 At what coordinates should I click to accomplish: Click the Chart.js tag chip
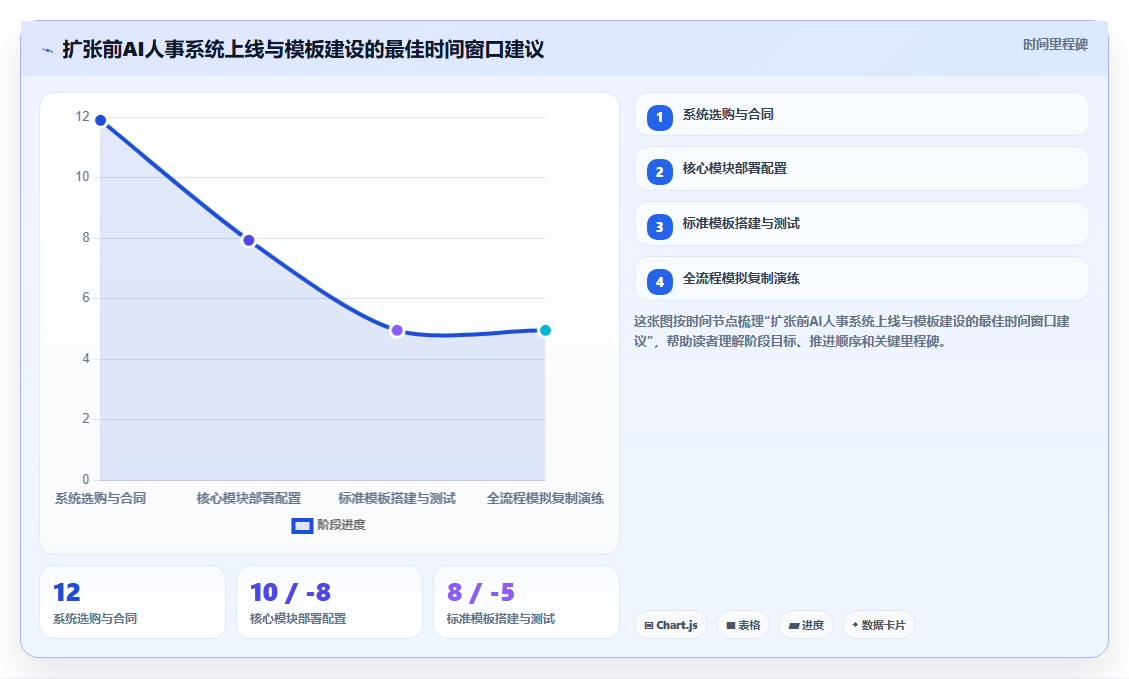tap(671, 625)
